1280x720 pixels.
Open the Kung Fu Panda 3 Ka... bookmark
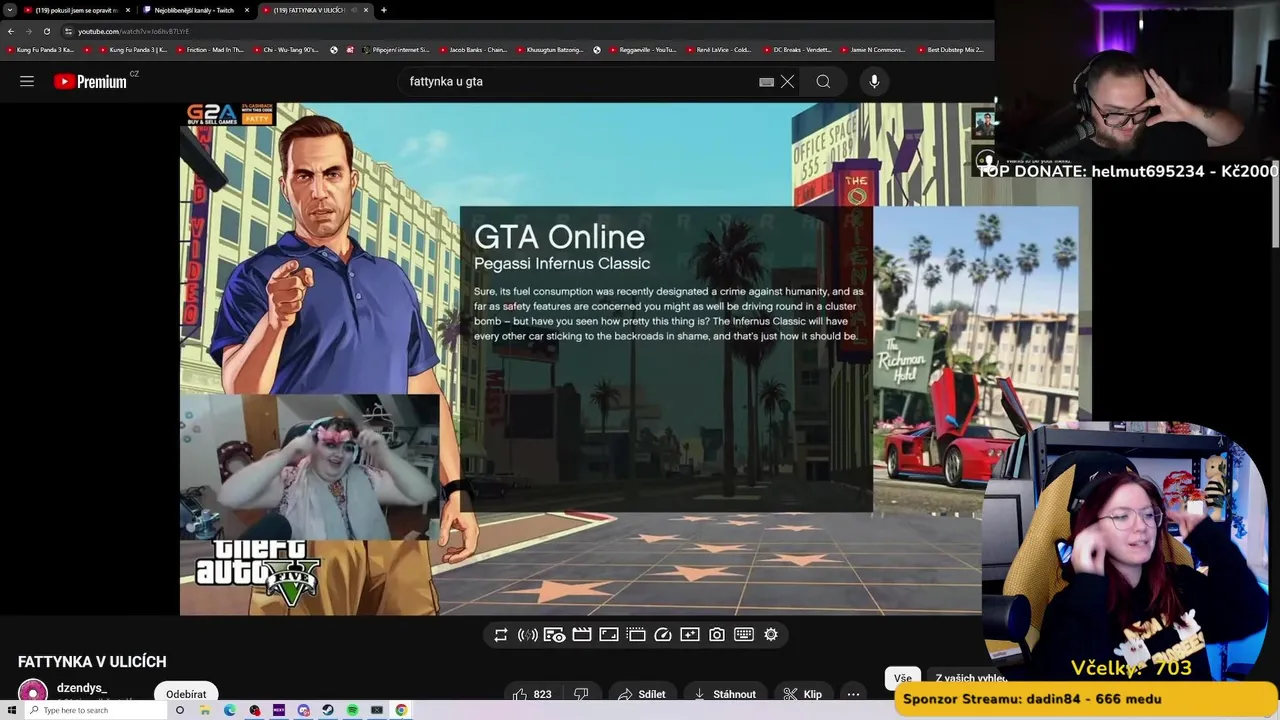pos(41,49)
